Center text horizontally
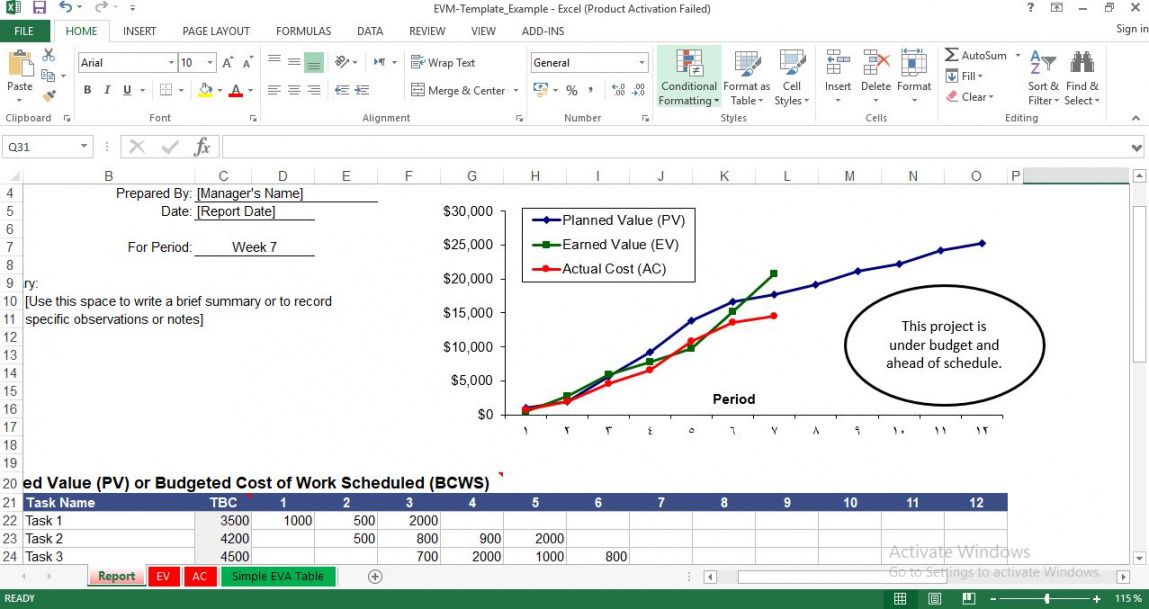Image resolution: width=1149 pixels, height=609 pixels. coord(294,90)
